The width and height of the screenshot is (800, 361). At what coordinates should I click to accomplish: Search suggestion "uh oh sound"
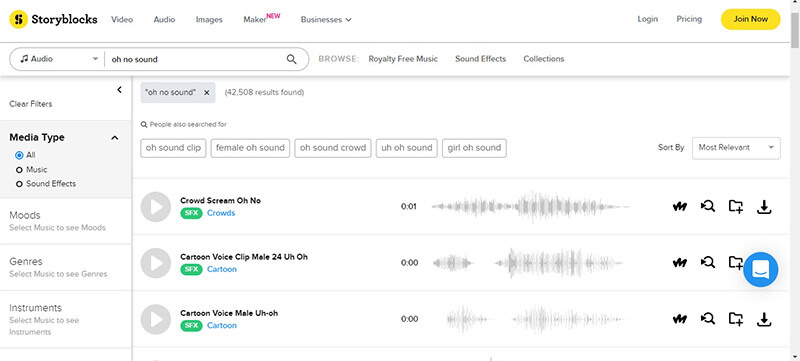[x=407, y=148]
